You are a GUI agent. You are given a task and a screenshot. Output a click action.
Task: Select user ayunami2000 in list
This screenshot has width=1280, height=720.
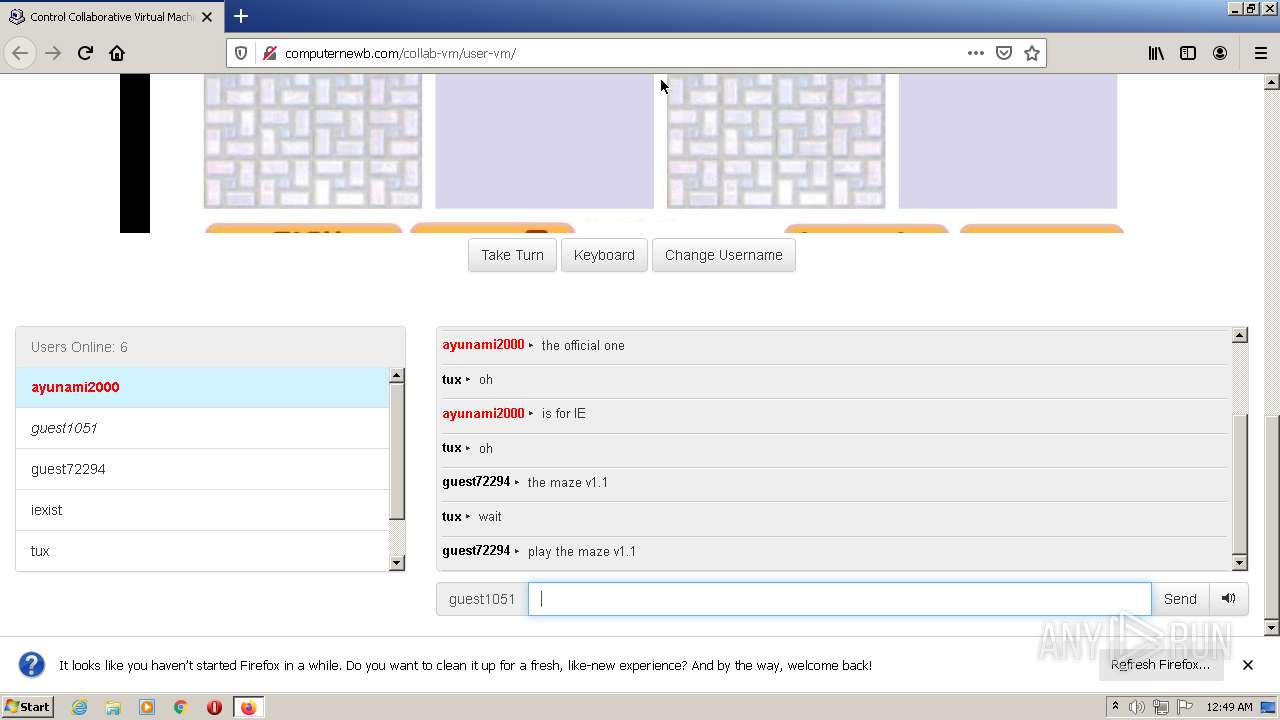click(x=202, y=387)
